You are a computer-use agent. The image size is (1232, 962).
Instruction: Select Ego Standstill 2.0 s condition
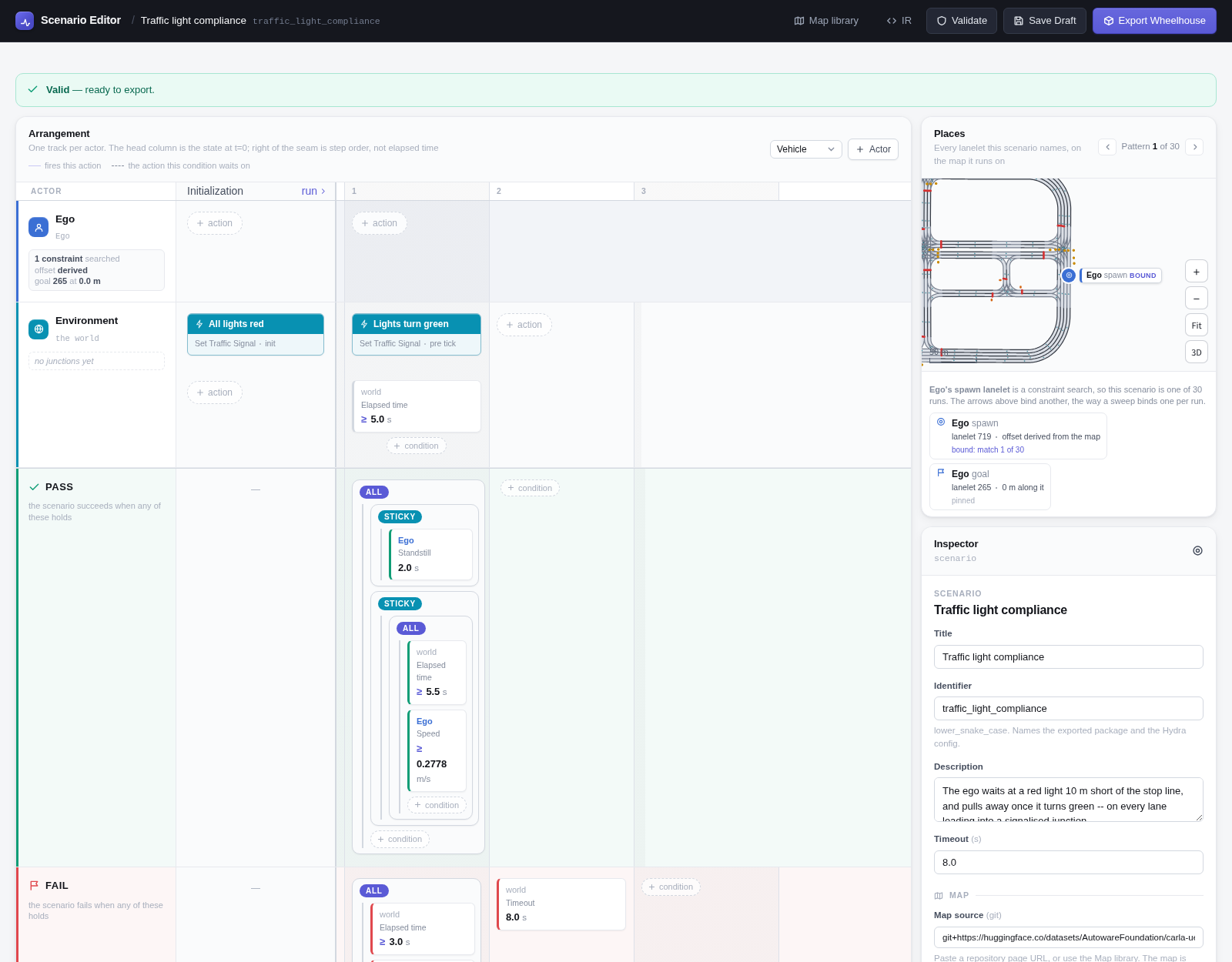(x=430, y=554)
